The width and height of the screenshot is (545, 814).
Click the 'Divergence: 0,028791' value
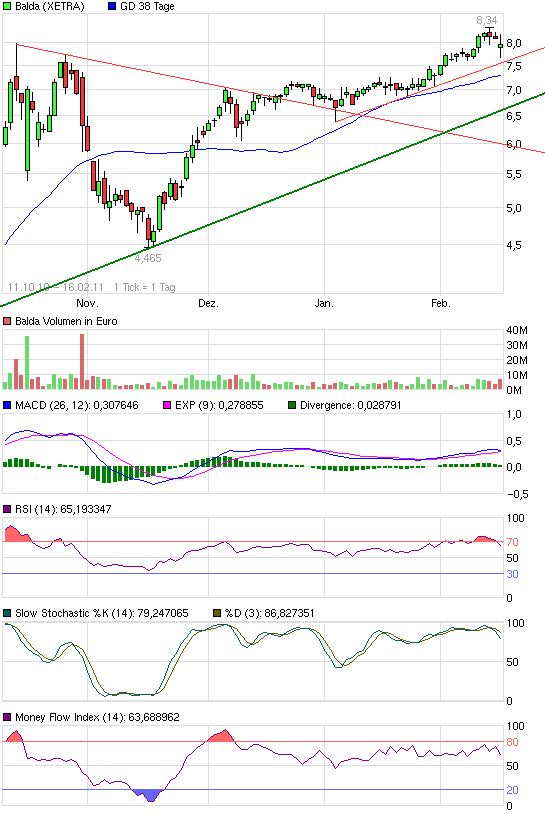pos(350,405)
